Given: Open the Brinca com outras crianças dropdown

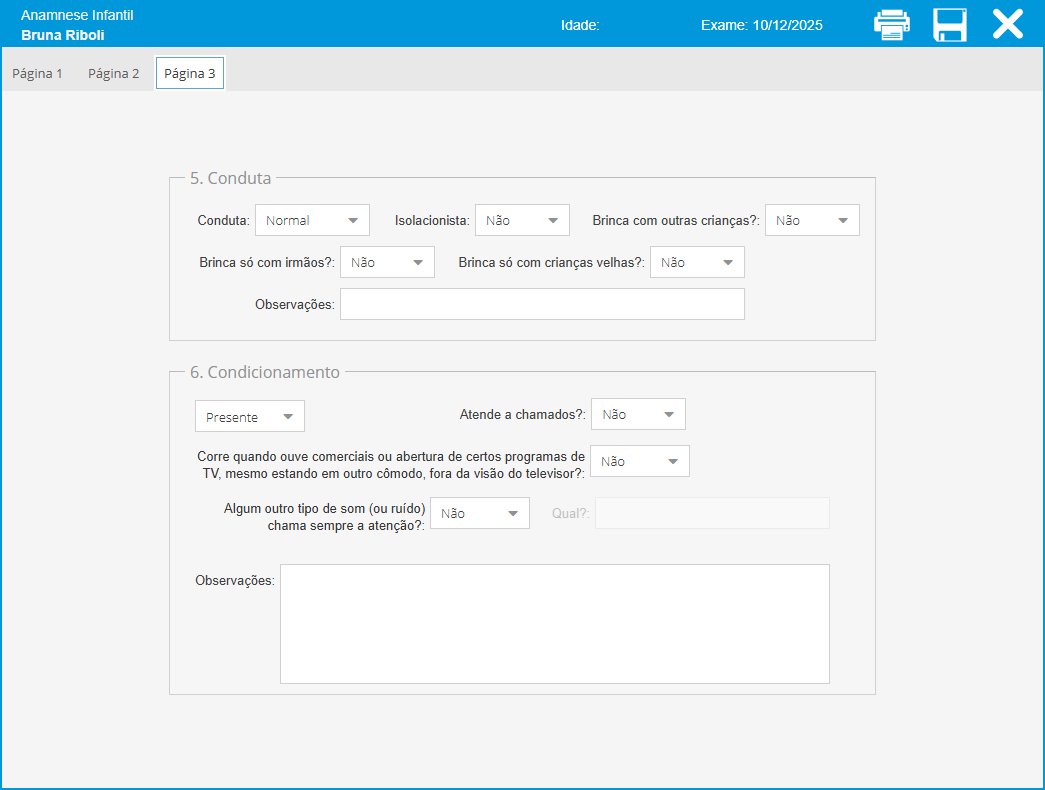Looking at the screenshot, I should point(812,220).
